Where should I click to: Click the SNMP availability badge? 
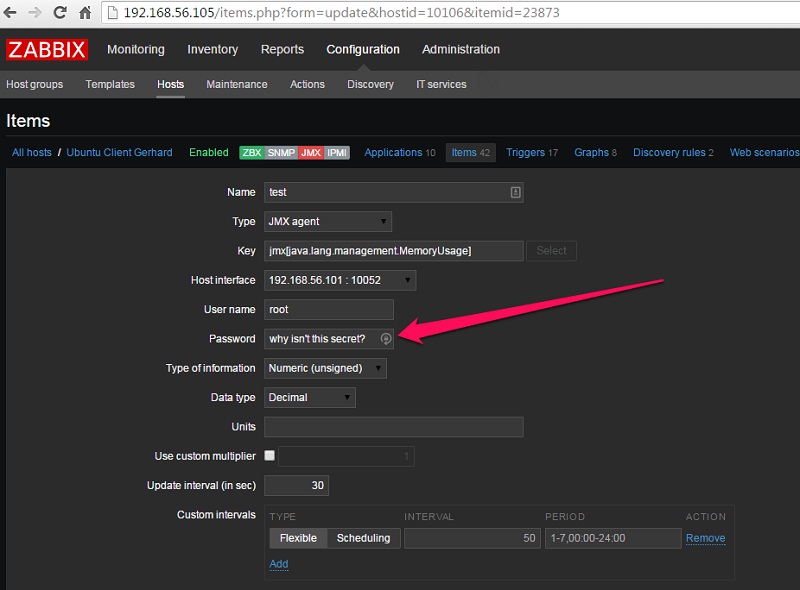[281, 153]
